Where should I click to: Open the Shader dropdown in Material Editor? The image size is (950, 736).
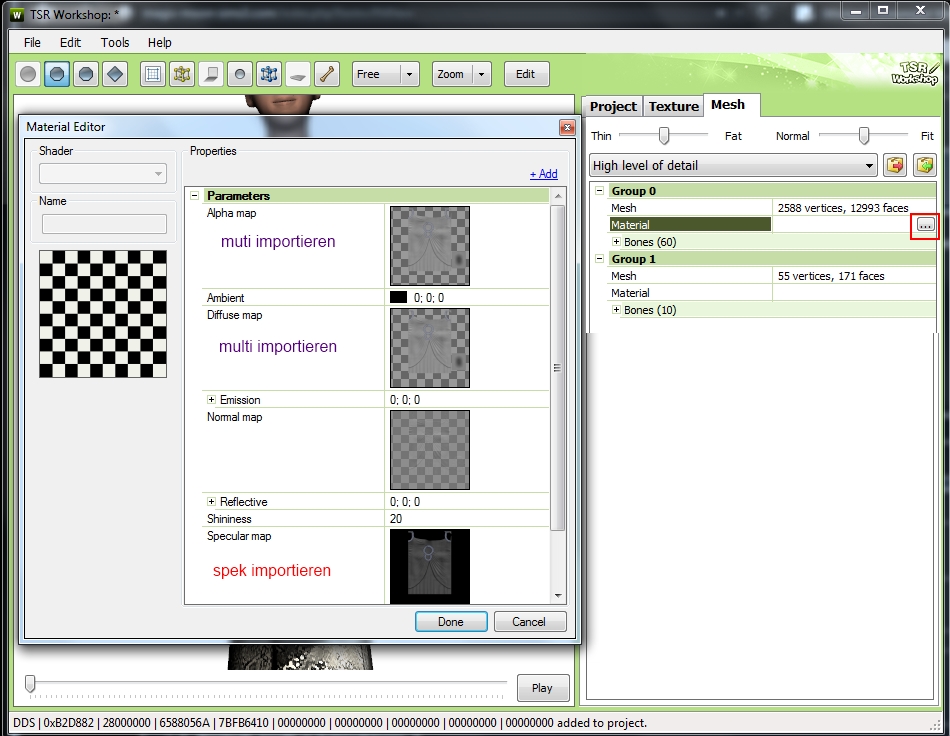[x=102, y=174]
